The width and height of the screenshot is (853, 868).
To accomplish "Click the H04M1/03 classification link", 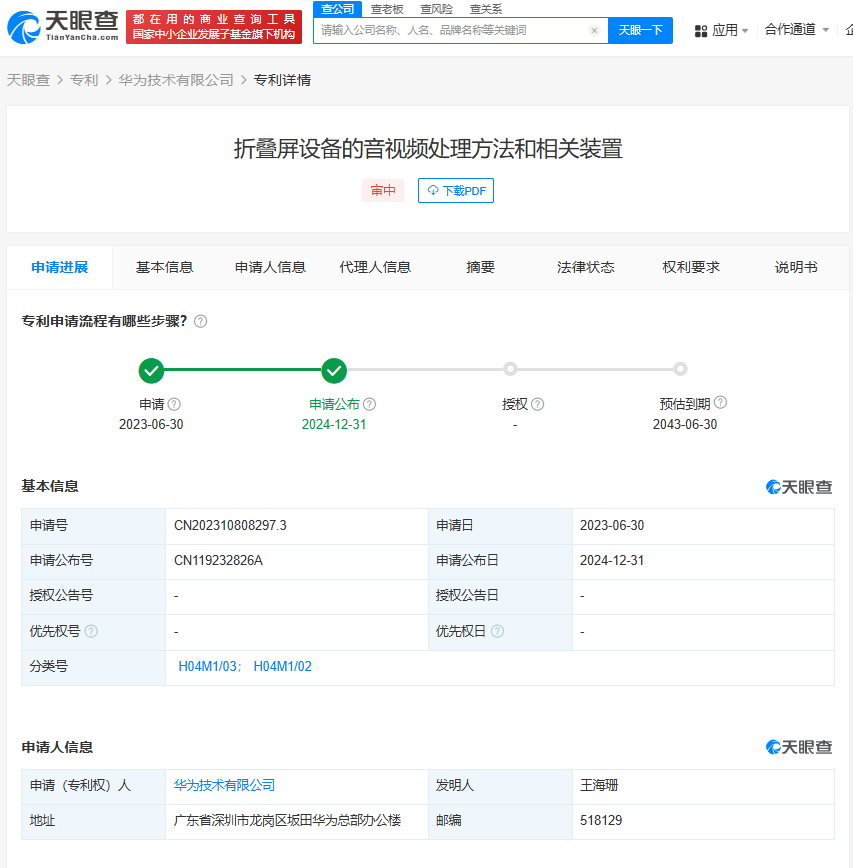I will click(x=208, y=666).
